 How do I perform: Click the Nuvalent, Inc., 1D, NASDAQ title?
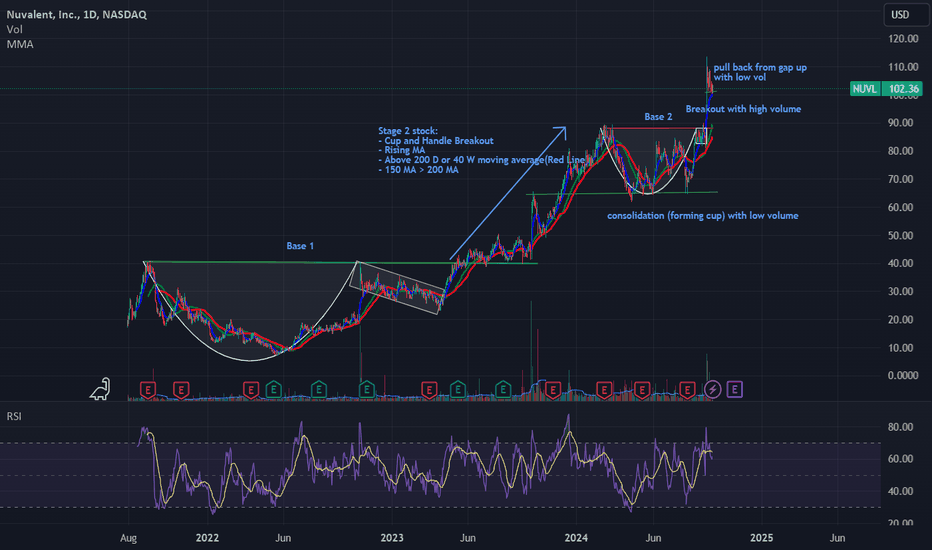(x=77, y=14)
